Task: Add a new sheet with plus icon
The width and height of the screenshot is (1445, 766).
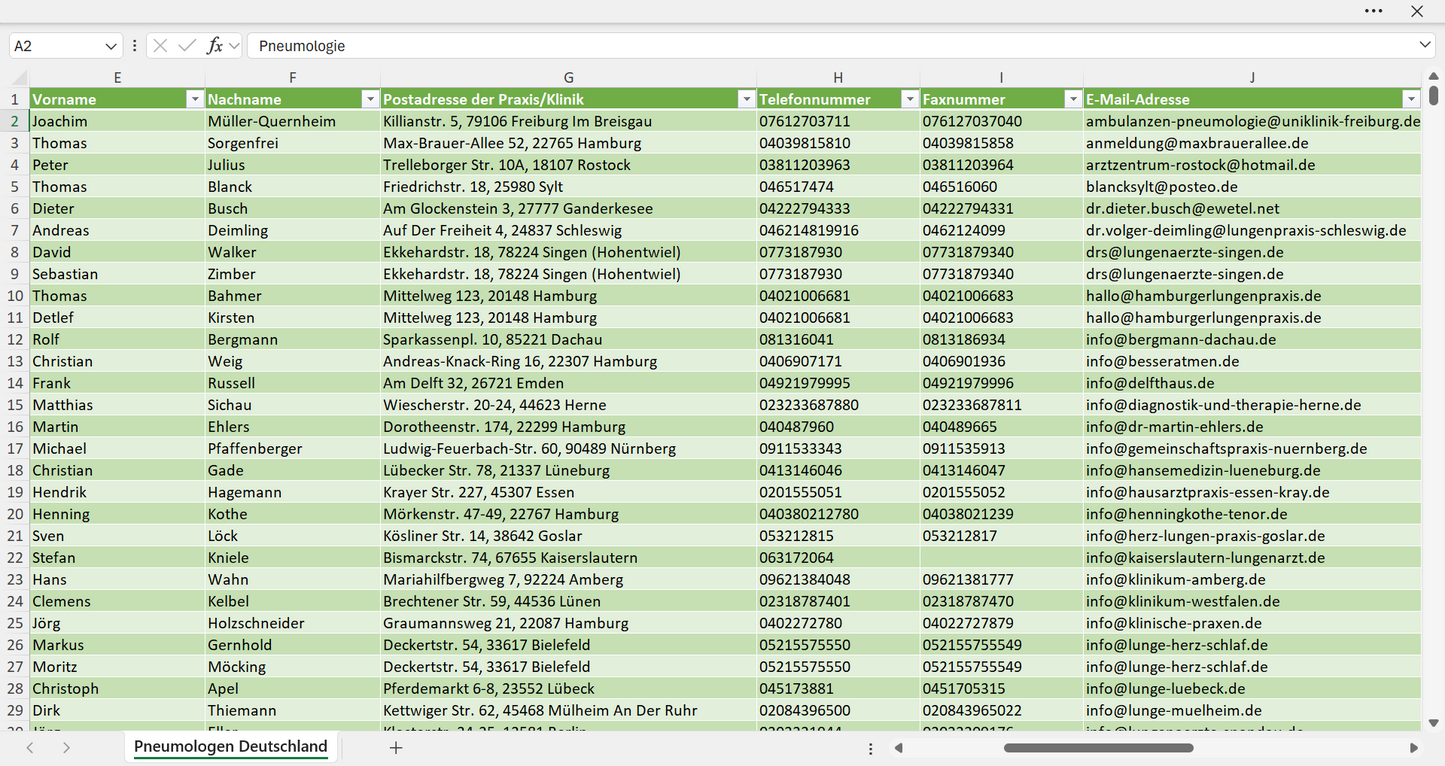Action: click(396, 747)
